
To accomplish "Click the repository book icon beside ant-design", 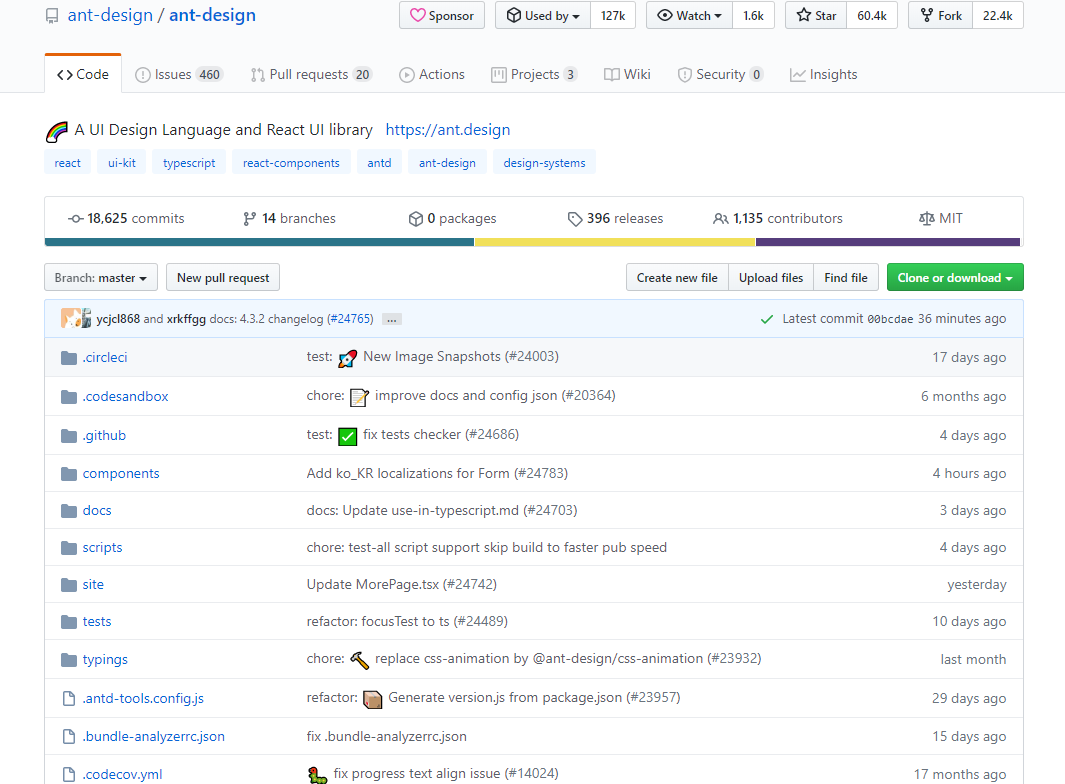I will 52,16.
